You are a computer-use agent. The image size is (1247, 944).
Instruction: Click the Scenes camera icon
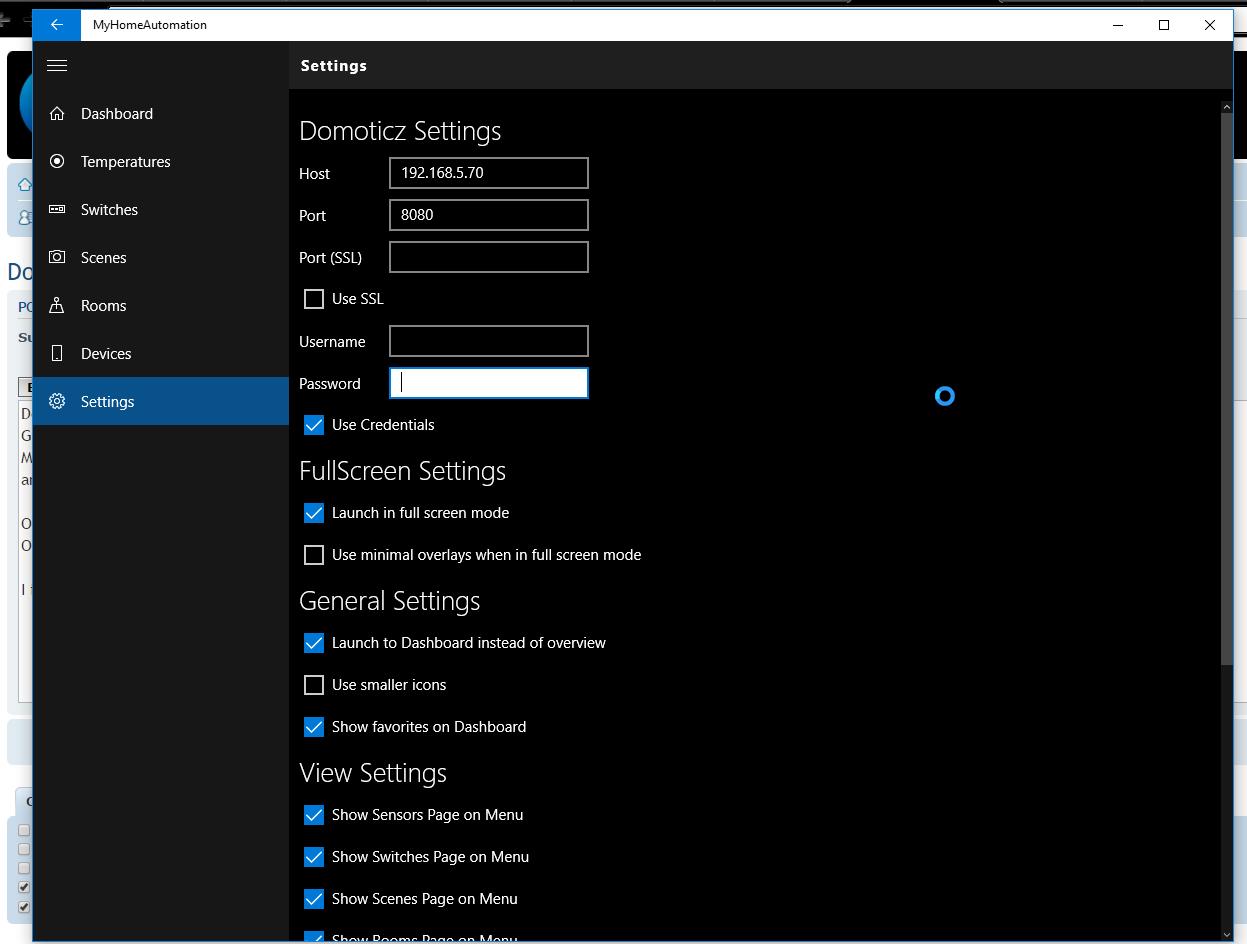pos(58,257)
